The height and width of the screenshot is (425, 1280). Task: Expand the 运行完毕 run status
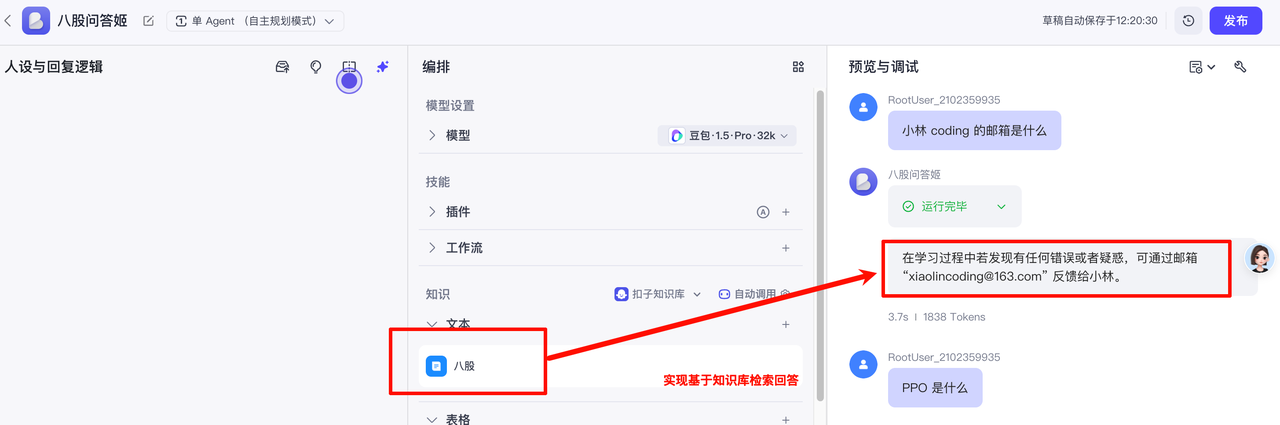[x=955, y=206]
